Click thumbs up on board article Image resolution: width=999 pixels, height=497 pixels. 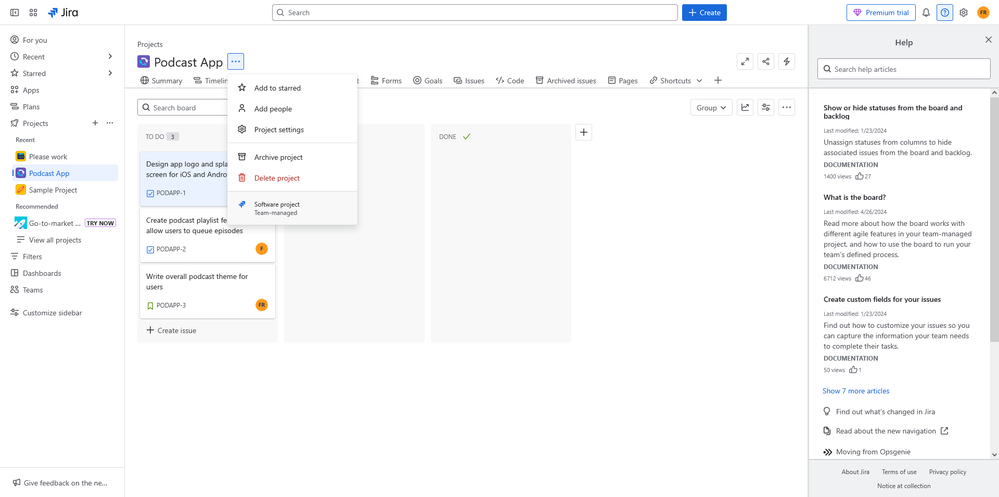pos(859,278)
